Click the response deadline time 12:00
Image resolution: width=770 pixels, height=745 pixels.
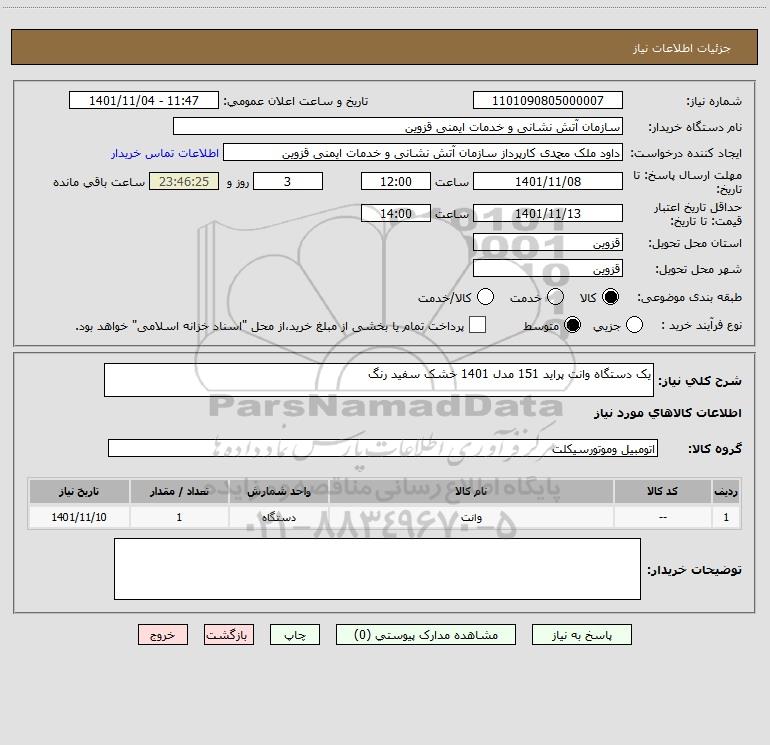396,181
